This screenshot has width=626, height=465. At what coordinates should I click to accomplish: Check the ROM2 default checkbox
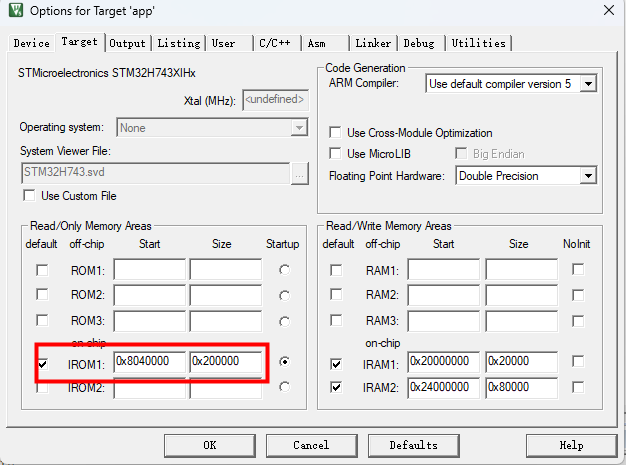pos(42,295)
